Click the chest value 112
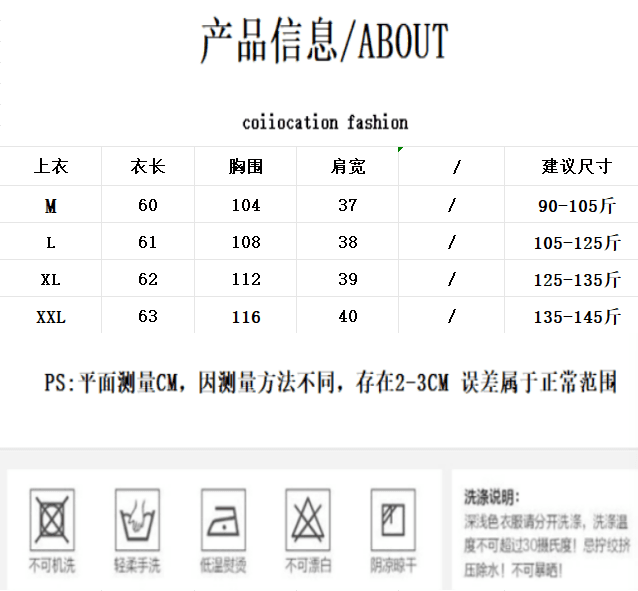 246,279
